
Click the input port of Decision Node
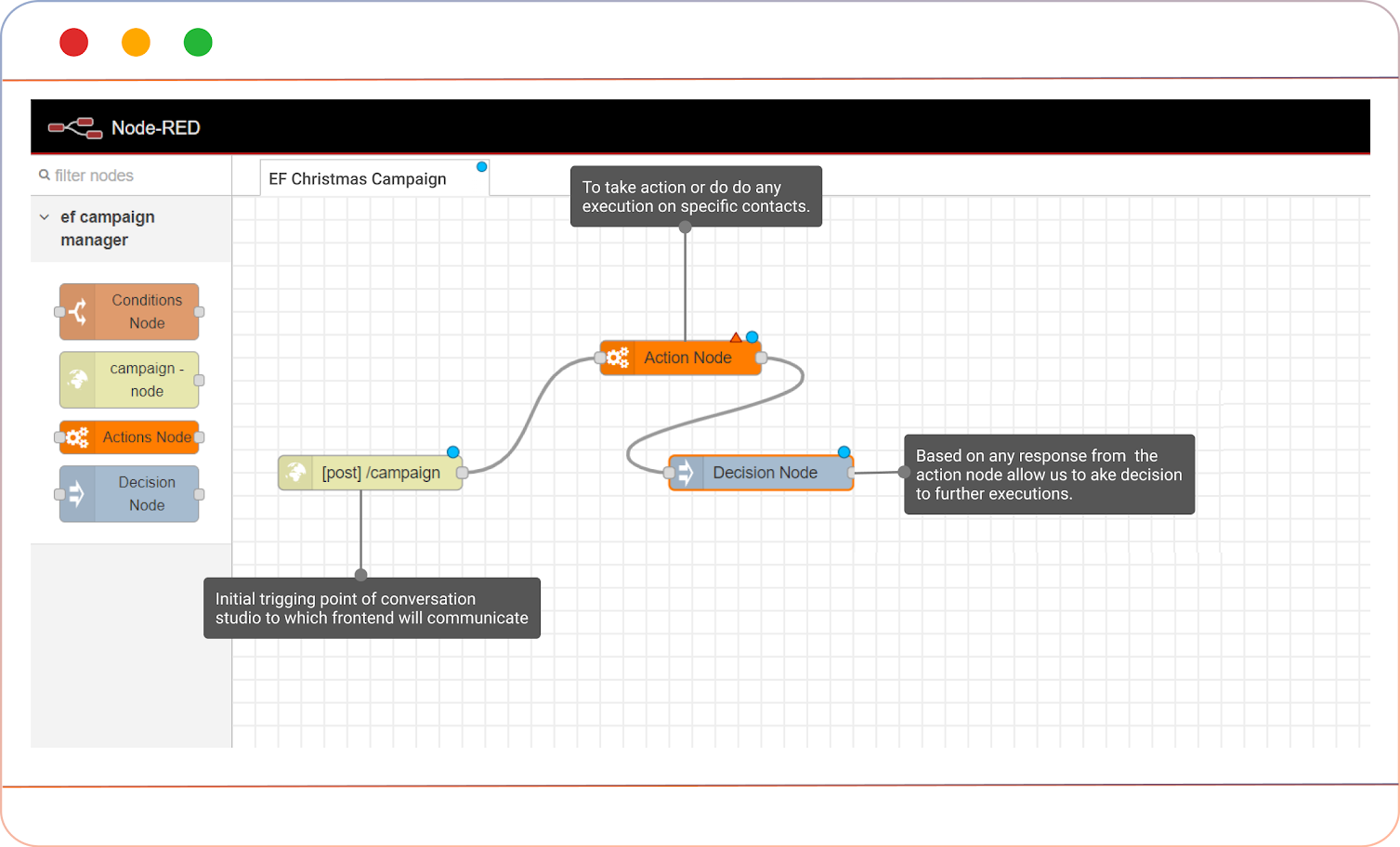click(670, 473)
